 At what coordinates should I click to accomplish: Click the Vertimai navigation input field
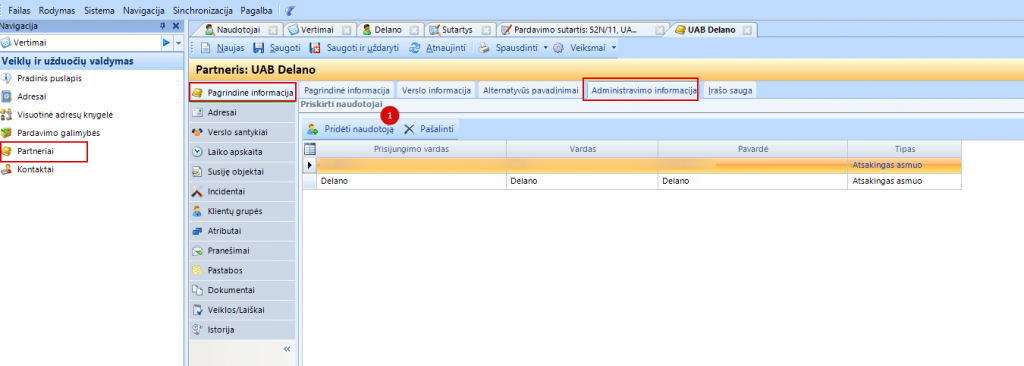80,42
